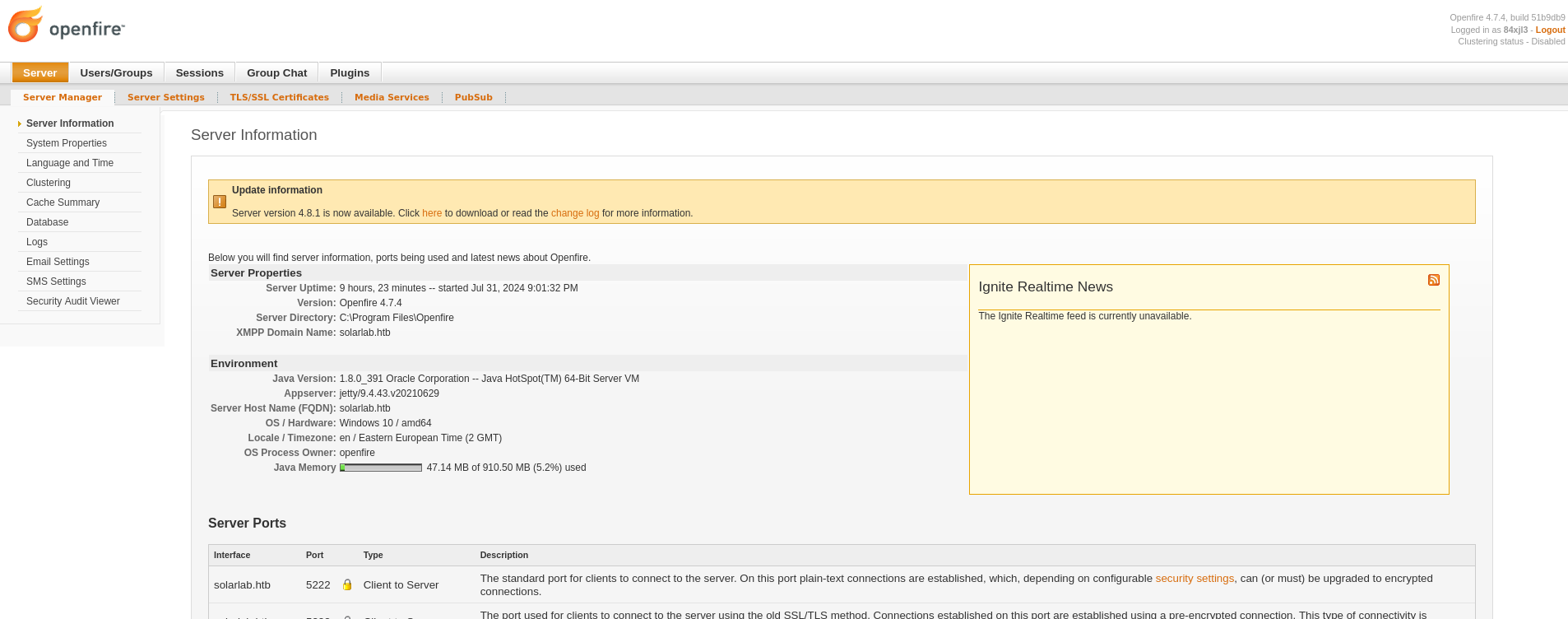1568x619 pixels.
Task: Open TLS/SSL Certificates subtab
Action: pos(280,97)
